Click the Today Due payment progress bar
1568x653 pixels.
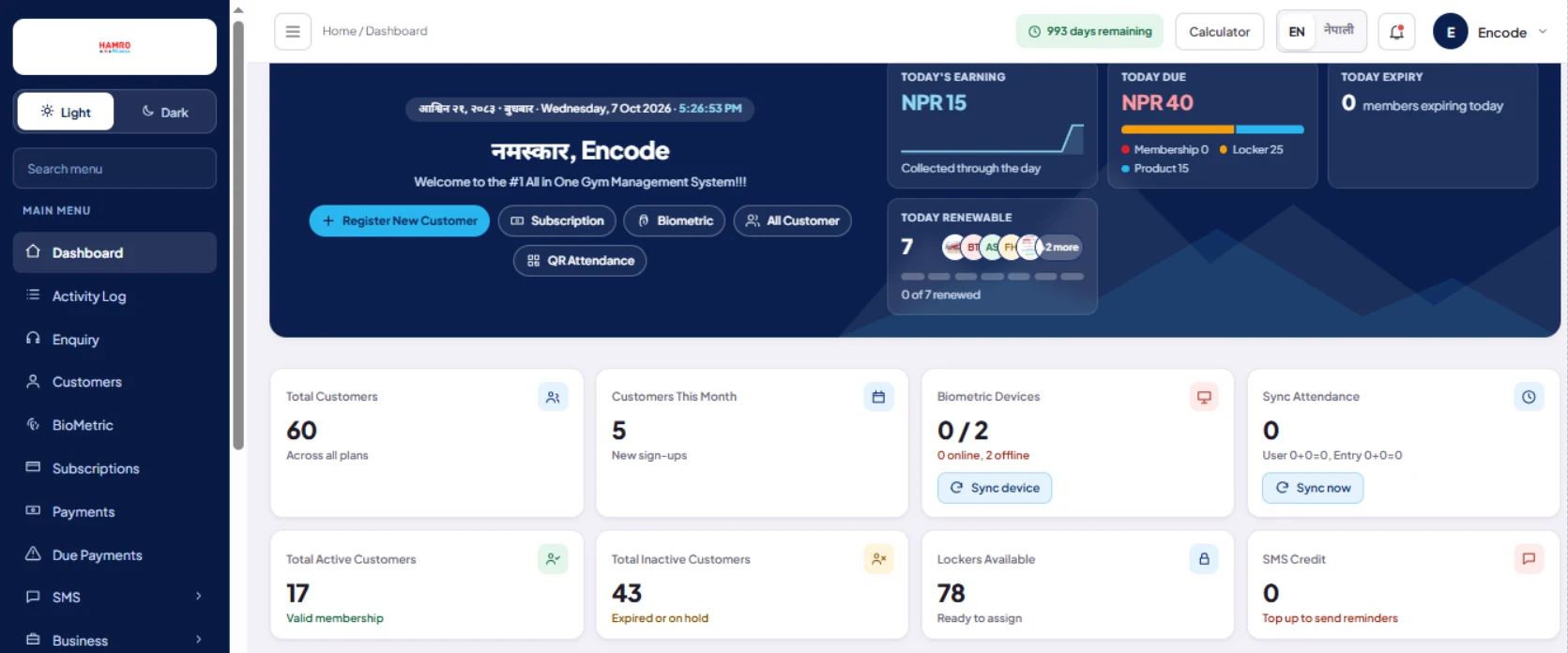(x=1212, y=129)
